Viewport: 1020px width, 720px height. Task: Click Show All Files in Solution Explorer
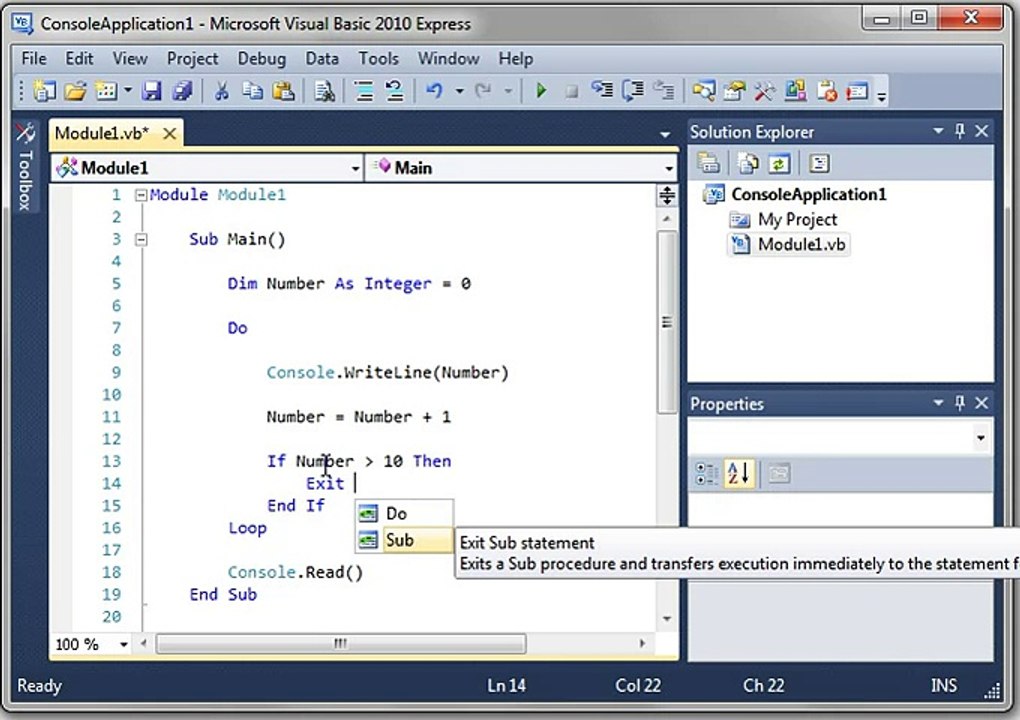(x=748, y=163)
